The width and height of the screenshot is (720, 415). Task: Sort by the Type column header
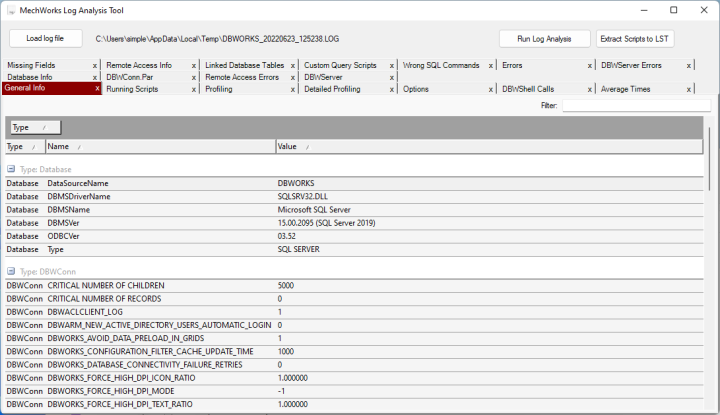tap(25, 146)
